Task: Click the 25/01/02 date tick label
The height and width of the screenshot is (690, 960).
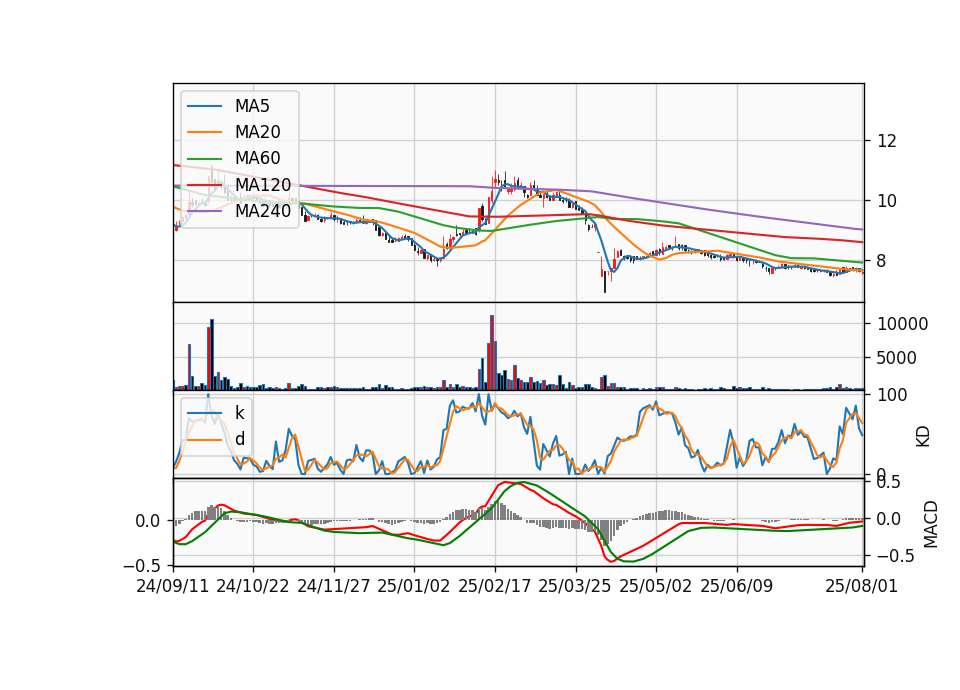Action: click(x=414, y=586)
